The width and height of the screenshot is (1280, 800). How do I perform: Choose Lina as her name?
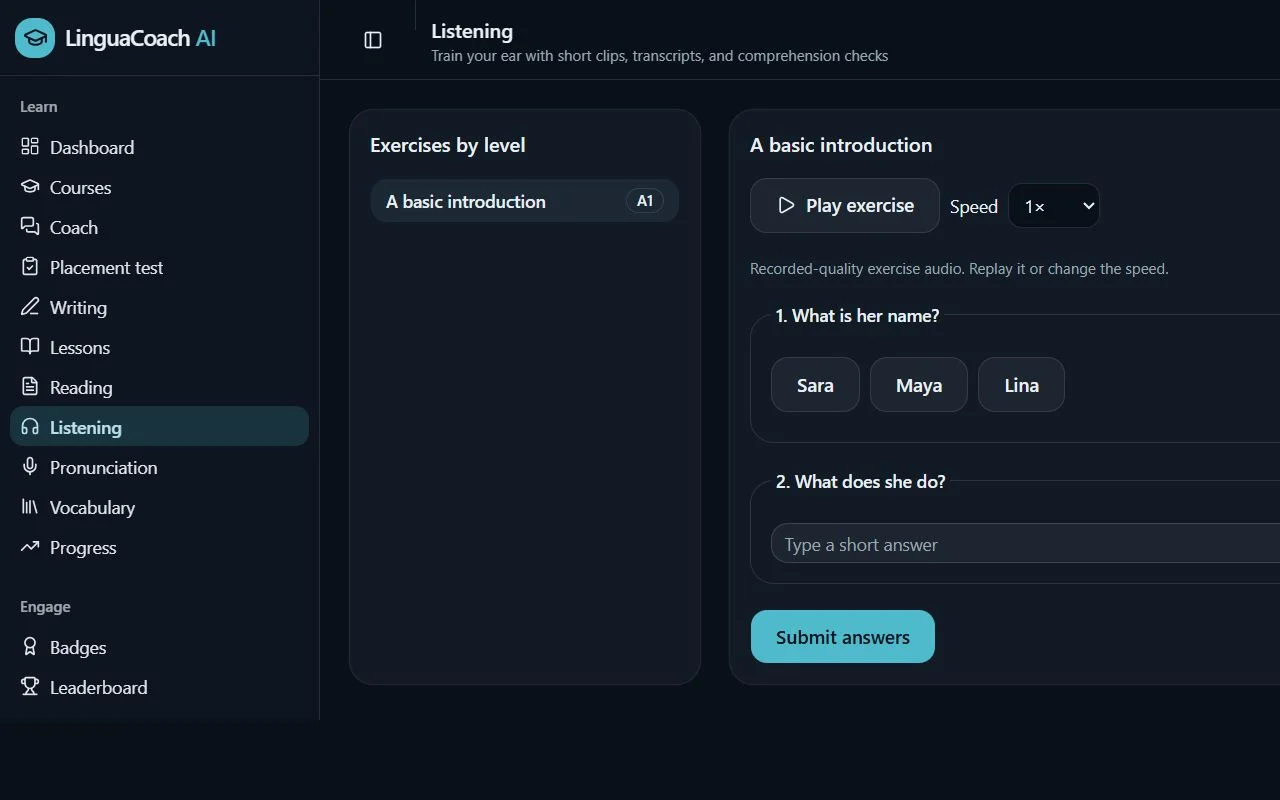click(1021, 385)
